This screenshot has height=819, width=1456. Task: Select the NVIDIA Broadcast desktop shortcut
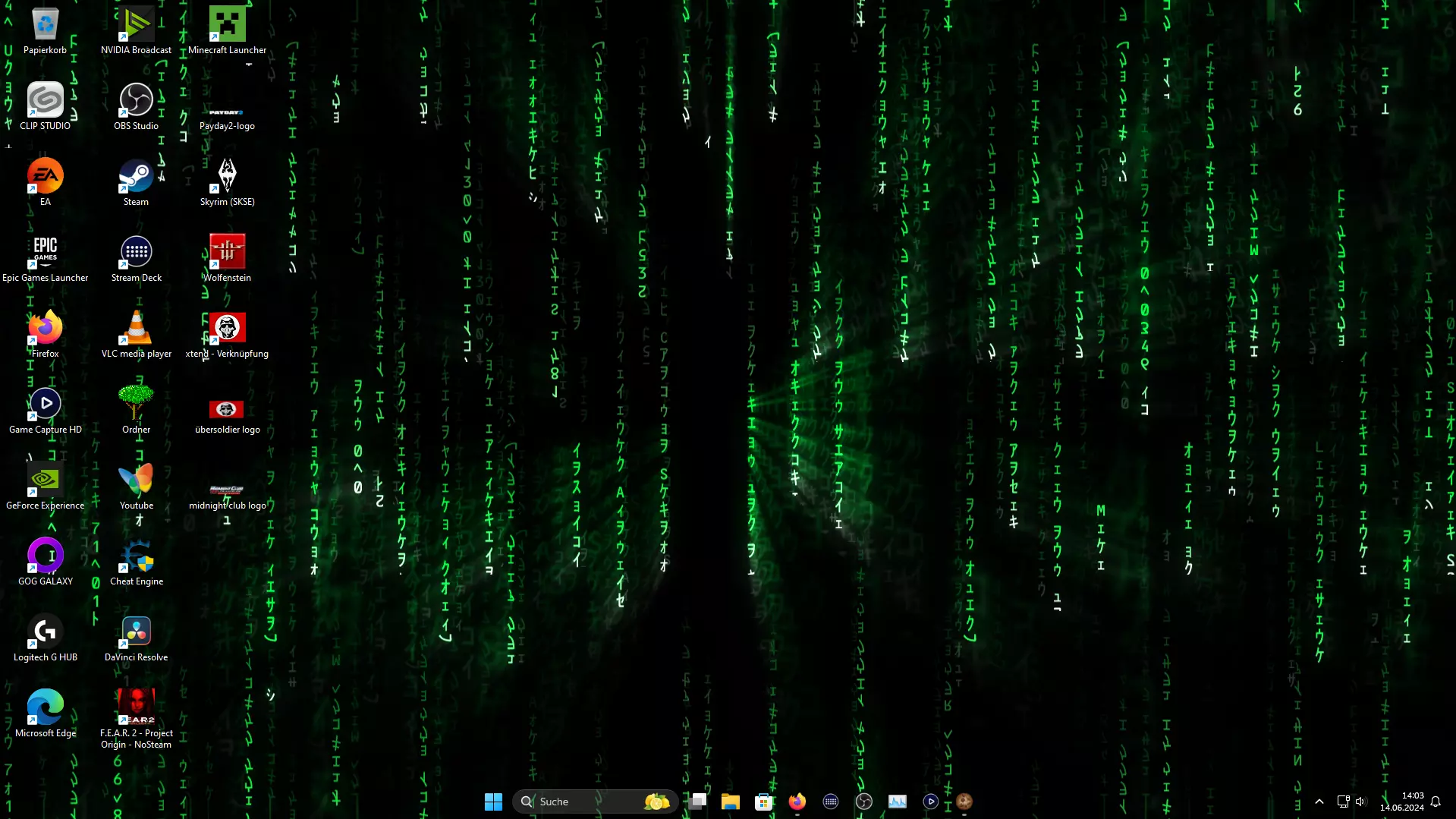[136, 31]
